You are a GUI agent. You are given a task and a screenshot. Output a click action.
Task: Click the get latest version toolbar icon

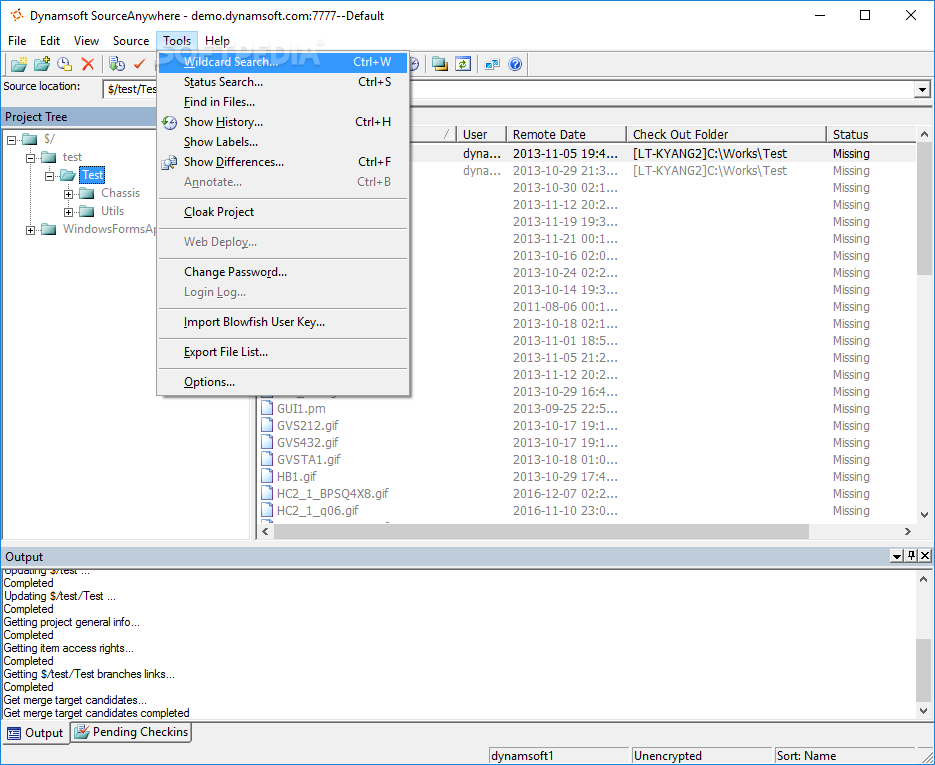[117, 64]
